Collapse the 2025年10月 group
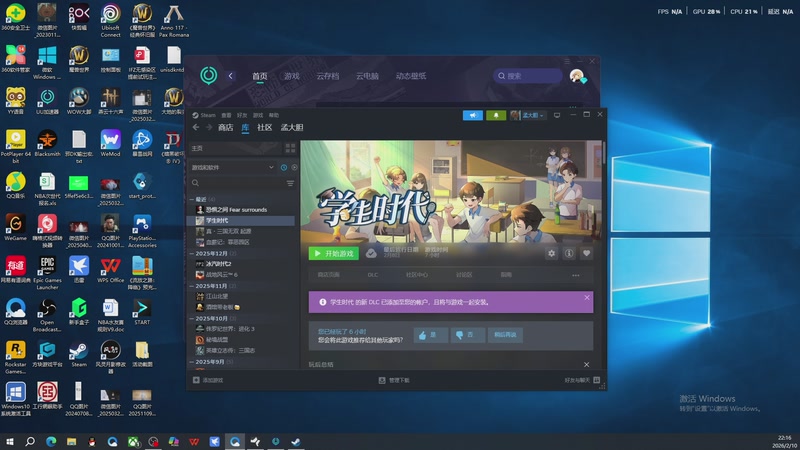Image resolution: width=800 pixels, height=450 pixels. (x=192, y=318)
